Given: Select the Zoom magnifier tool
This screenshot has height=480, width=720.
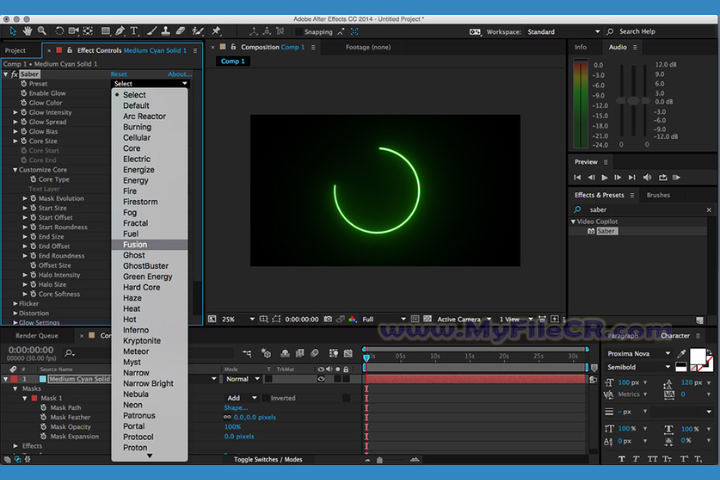Looking at the screenshot, I should click(40, 31).
